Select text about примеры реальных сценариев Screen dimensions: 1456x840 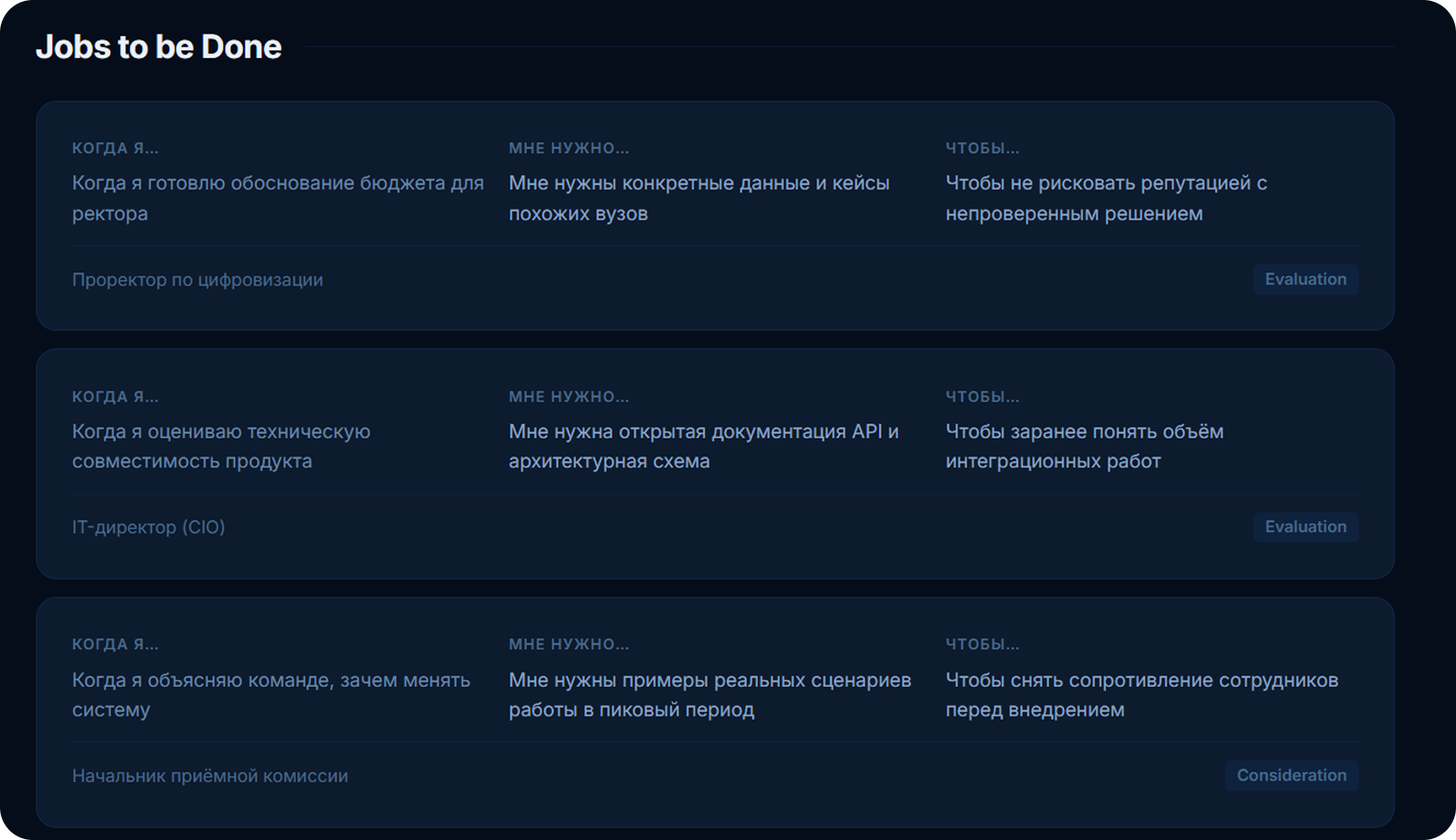tap(710, 694)
